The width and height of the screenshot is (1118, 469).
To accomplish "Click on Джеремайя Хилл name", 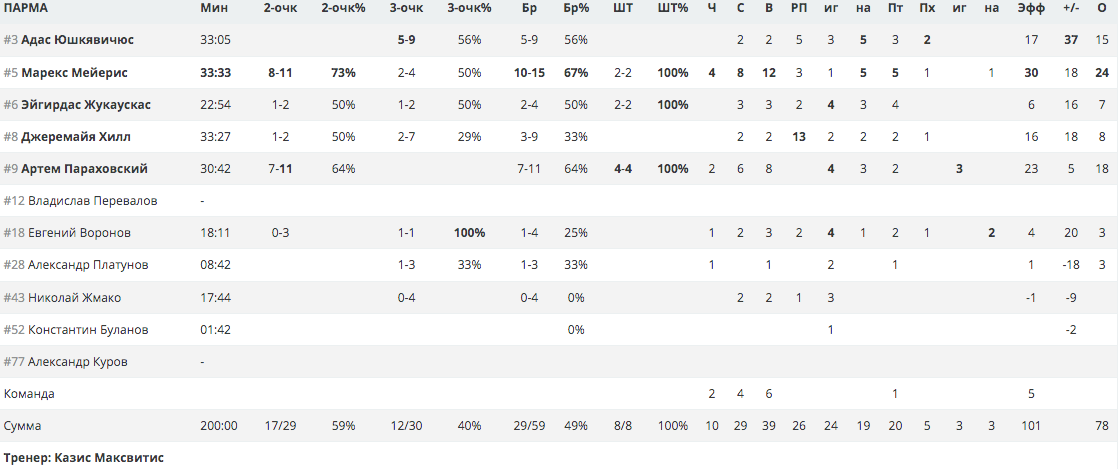I will point(76,137).
